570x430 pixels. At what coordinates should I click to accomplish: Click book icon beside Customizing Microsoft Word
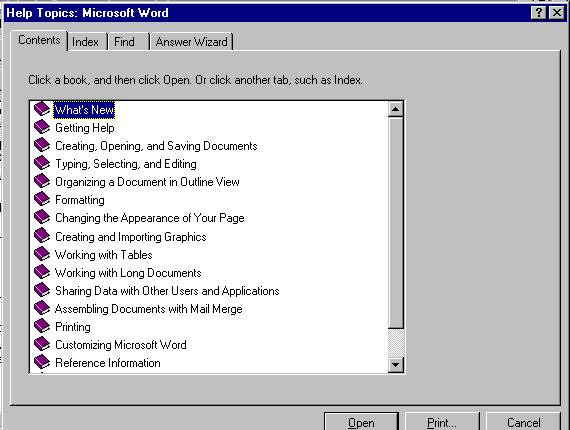click(x=42, y=344)
